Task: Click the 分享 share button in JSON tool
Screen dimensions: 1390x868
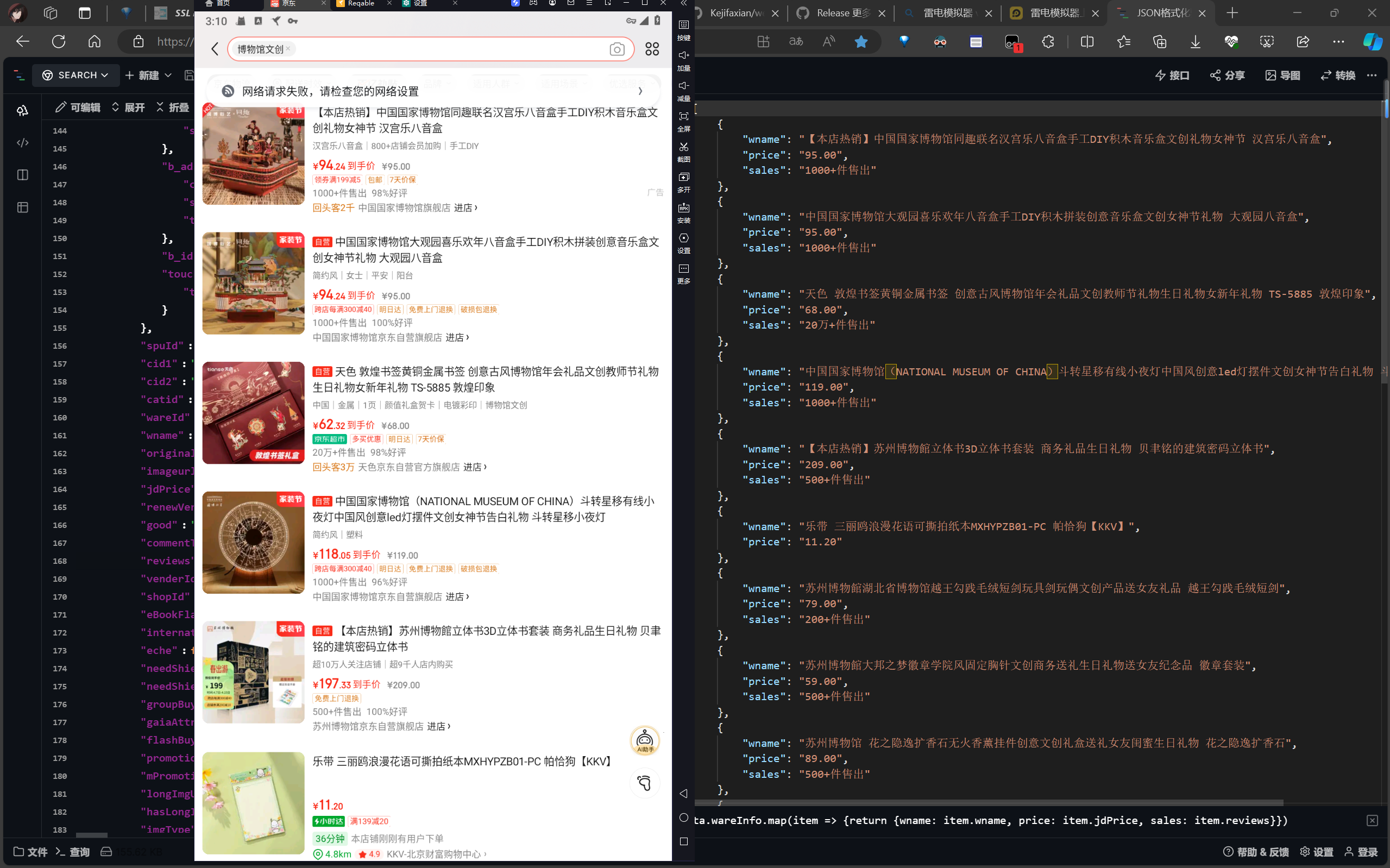Action: pos(1227,75)
